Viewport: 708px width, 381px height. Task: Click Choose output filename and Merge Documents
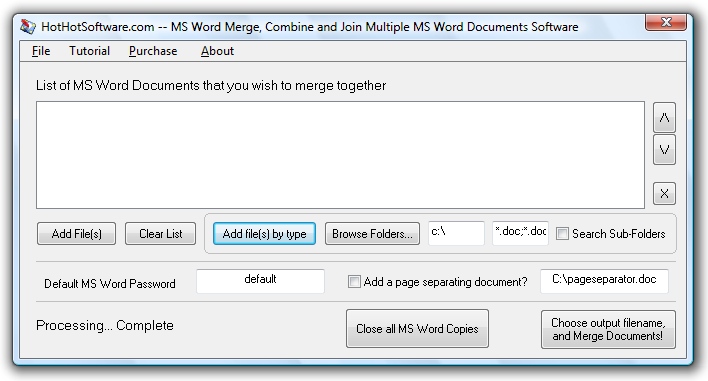point(608,329)
